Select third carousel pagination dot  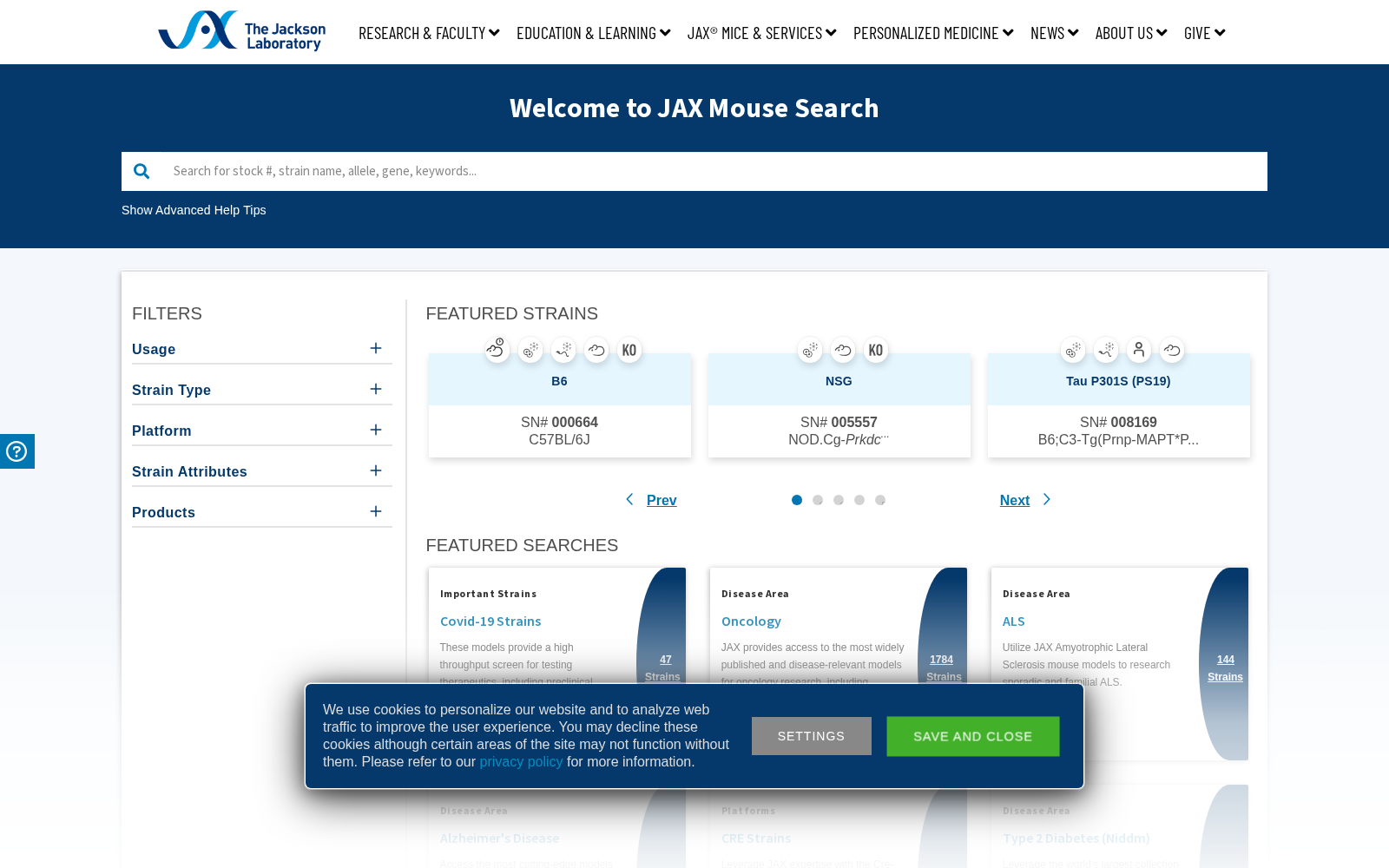click(x=839, y=500)
